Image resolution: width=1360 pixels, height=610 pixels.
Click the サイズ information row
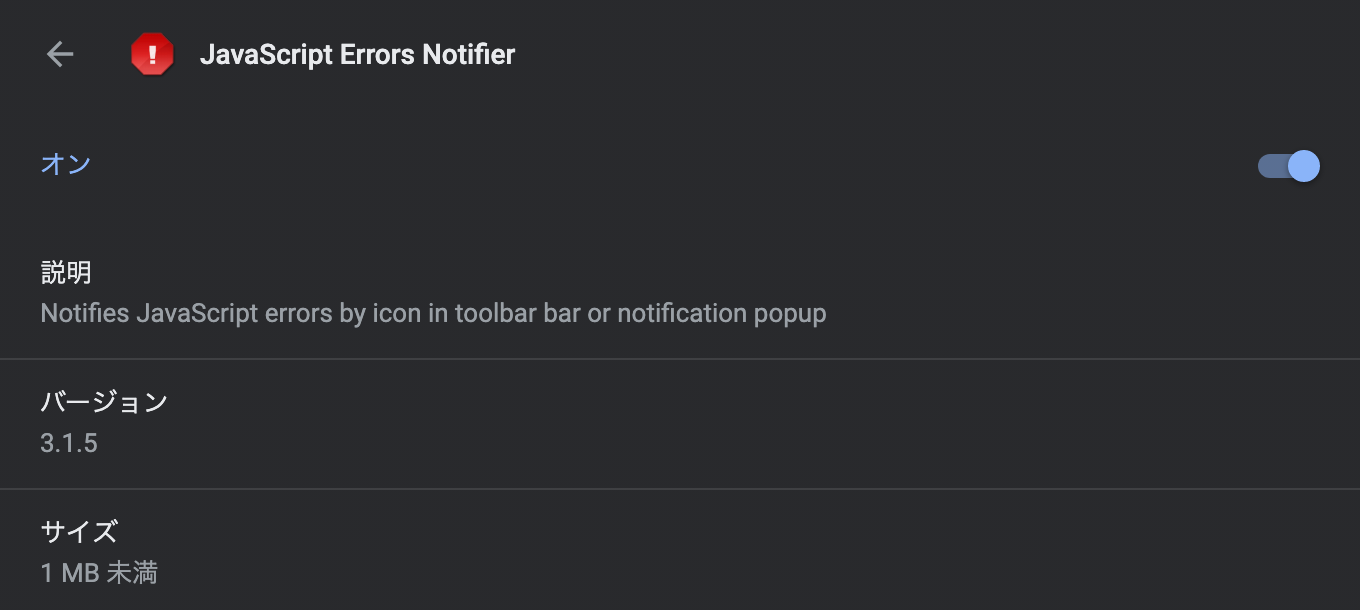coord(680,552)
